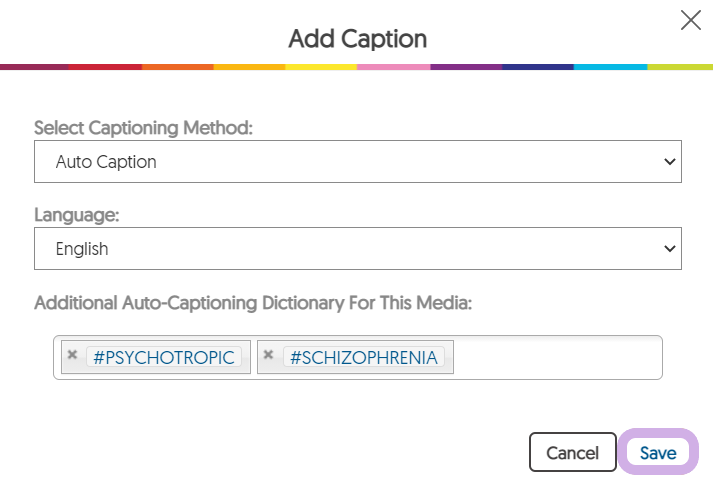713x478 pixels.
Task: Click the chevron on Auto Caption select
Action: pyautogui.click(x=670, y=162)
